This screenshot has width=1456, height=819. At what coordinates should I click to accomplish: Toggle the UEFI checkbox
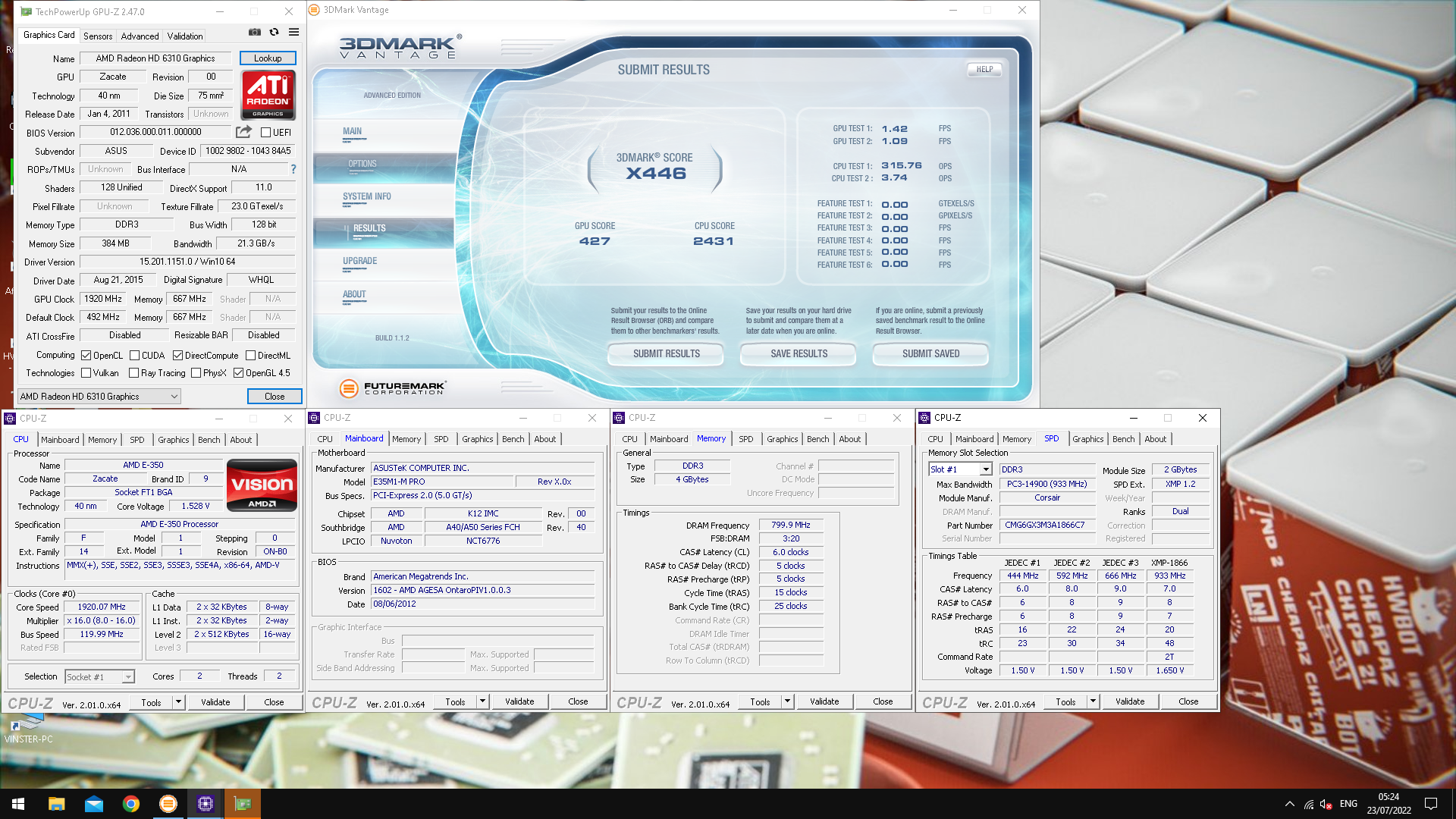(x=266, y=133)
